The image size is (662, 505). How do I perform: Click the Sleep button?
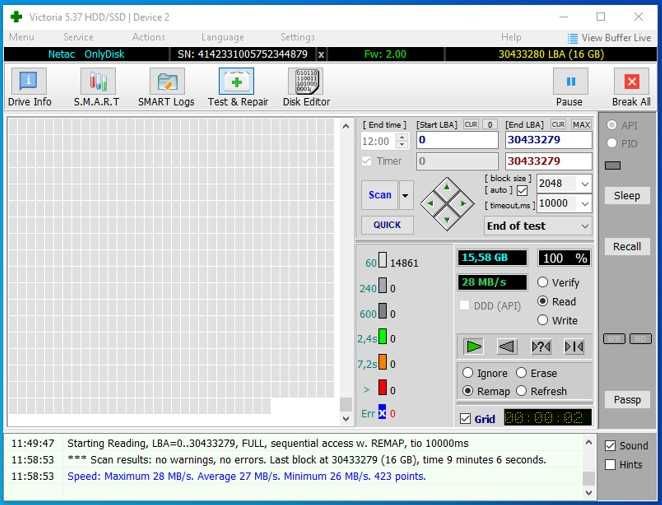pos(627,196)
